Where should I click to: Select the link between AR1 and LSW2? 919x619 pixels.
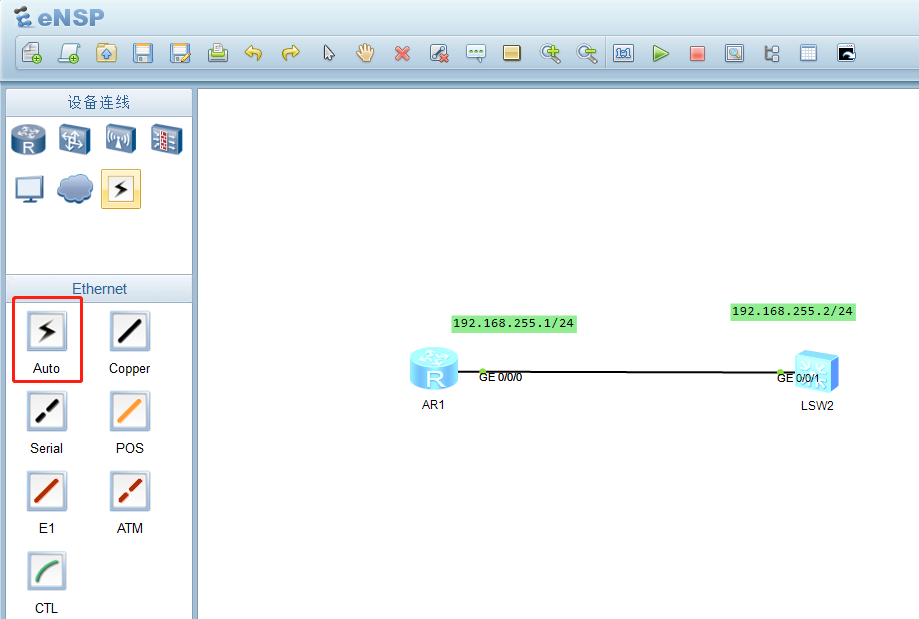coord(626,372)
